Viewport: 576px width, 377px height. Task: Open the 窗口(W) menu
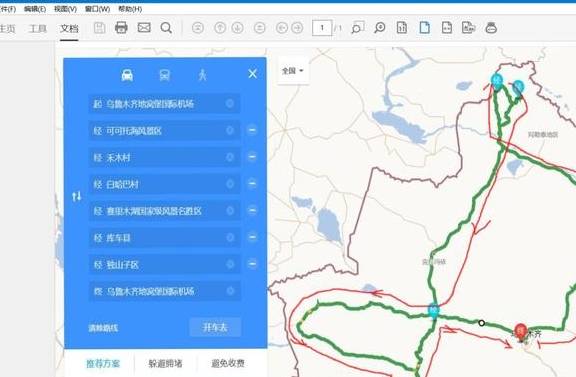(x=97, y=9)
